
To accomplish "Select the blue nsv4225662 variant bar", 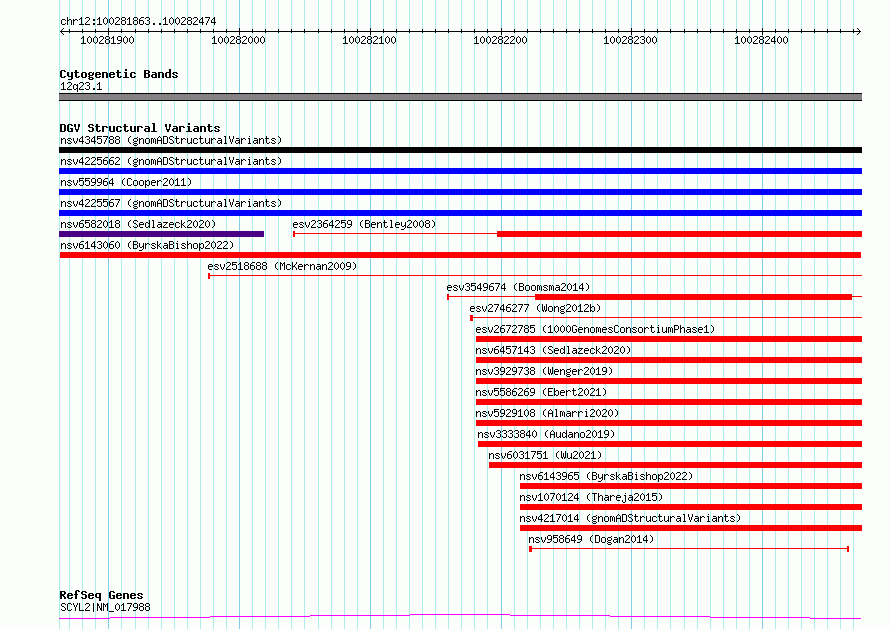I will coord(460,171).
